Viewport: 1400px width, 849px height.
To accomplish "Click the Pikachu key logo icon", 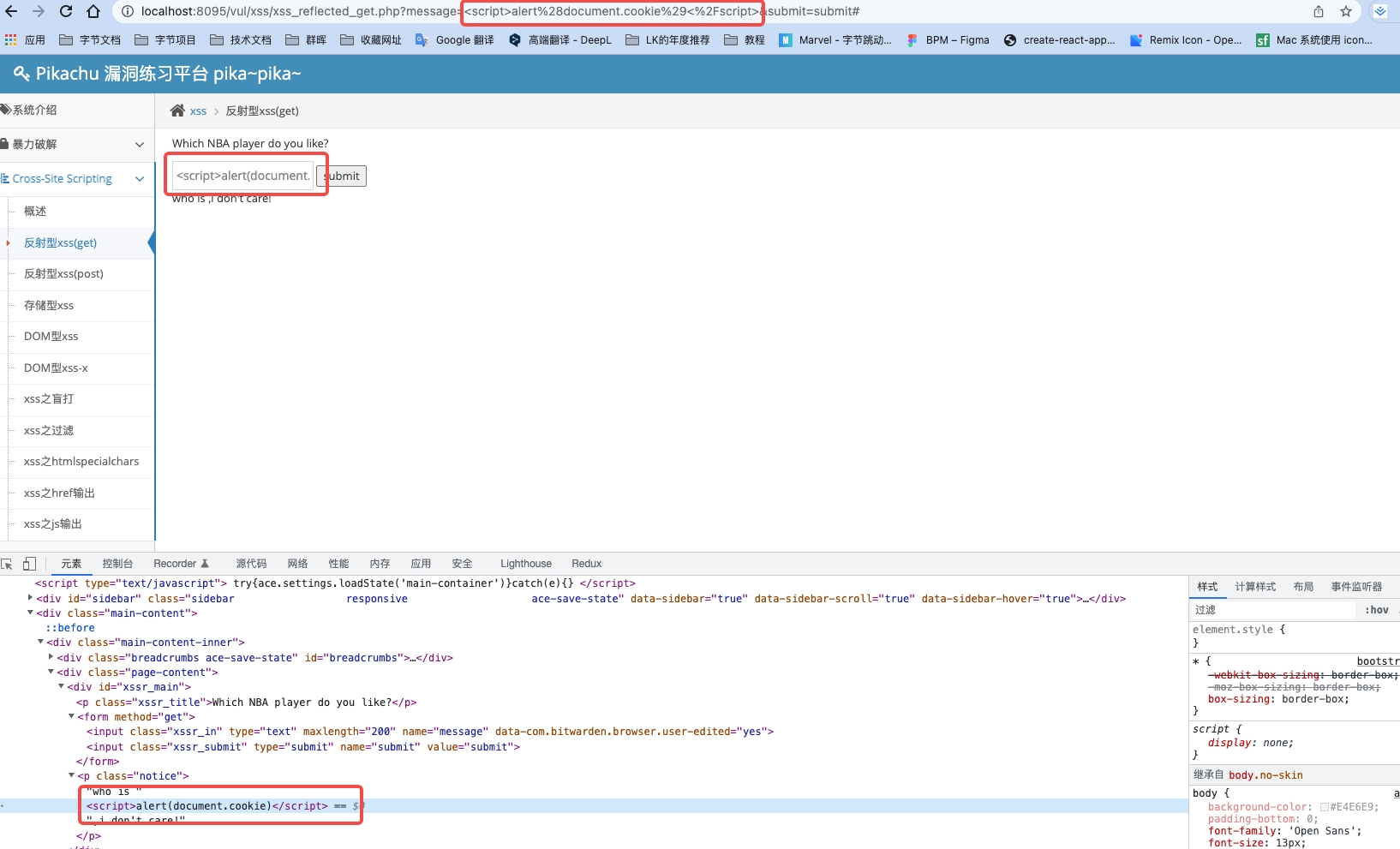I will pos(21,74).
